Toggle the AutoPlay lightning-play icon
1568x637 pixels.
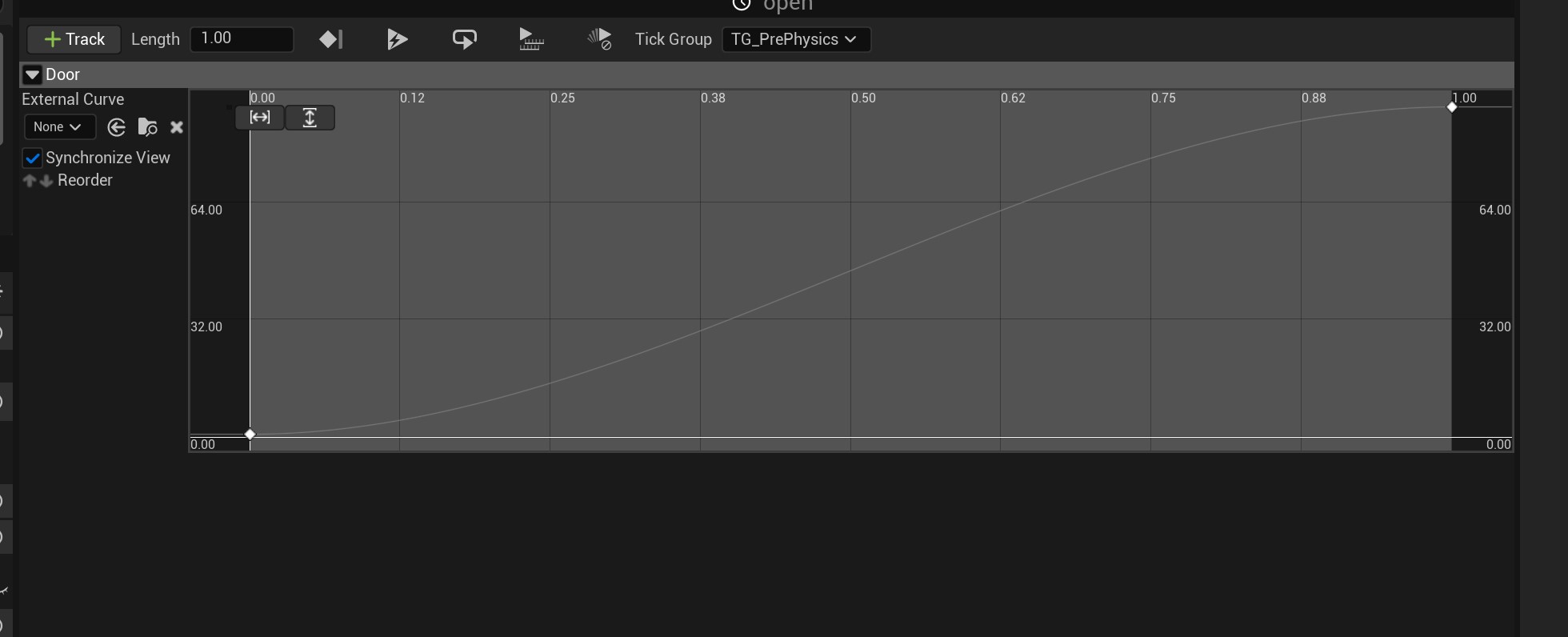tap(397, 39)
